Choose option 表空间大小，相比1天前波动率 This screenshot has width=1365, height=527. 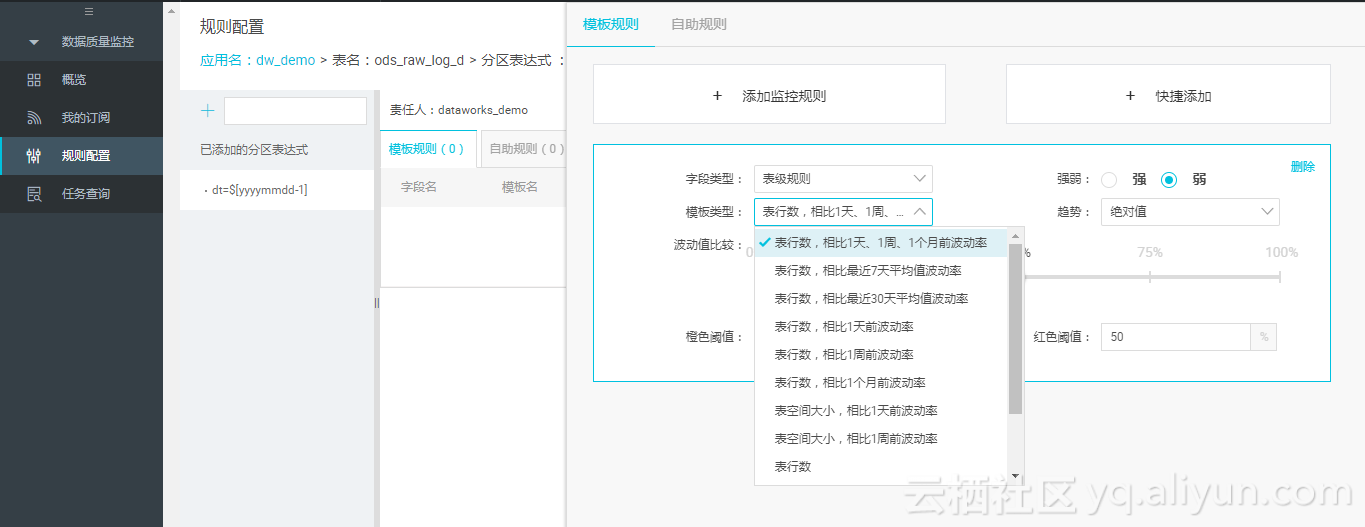point(880,411)
